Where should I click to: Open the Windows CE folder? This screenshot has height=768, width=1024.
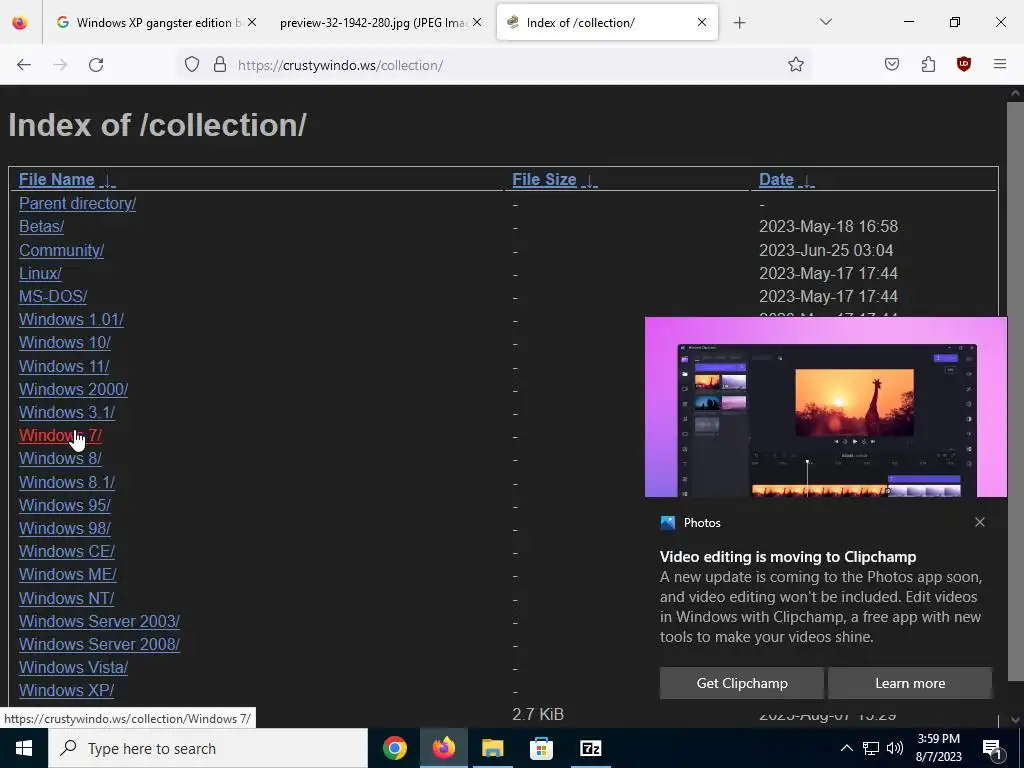(67, 551)
